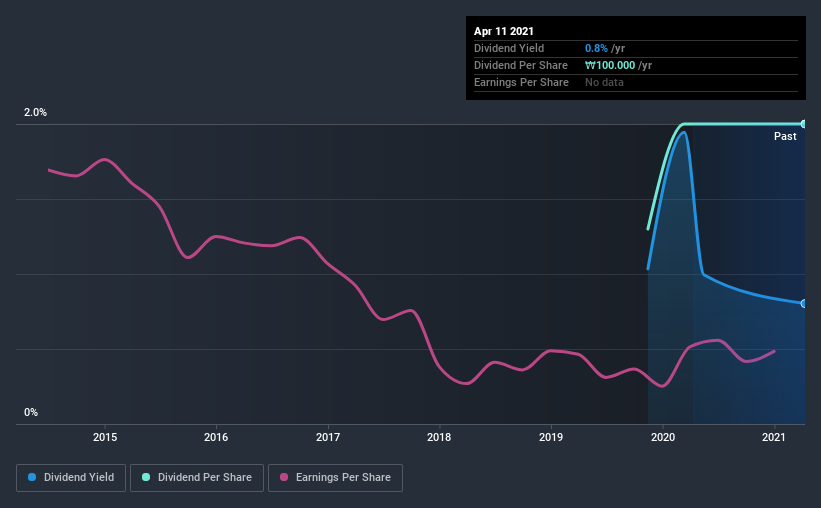Viewport: 821px width, 508px height.
Task: Click the 2021 x-axis label
Action: coord(774,437)
